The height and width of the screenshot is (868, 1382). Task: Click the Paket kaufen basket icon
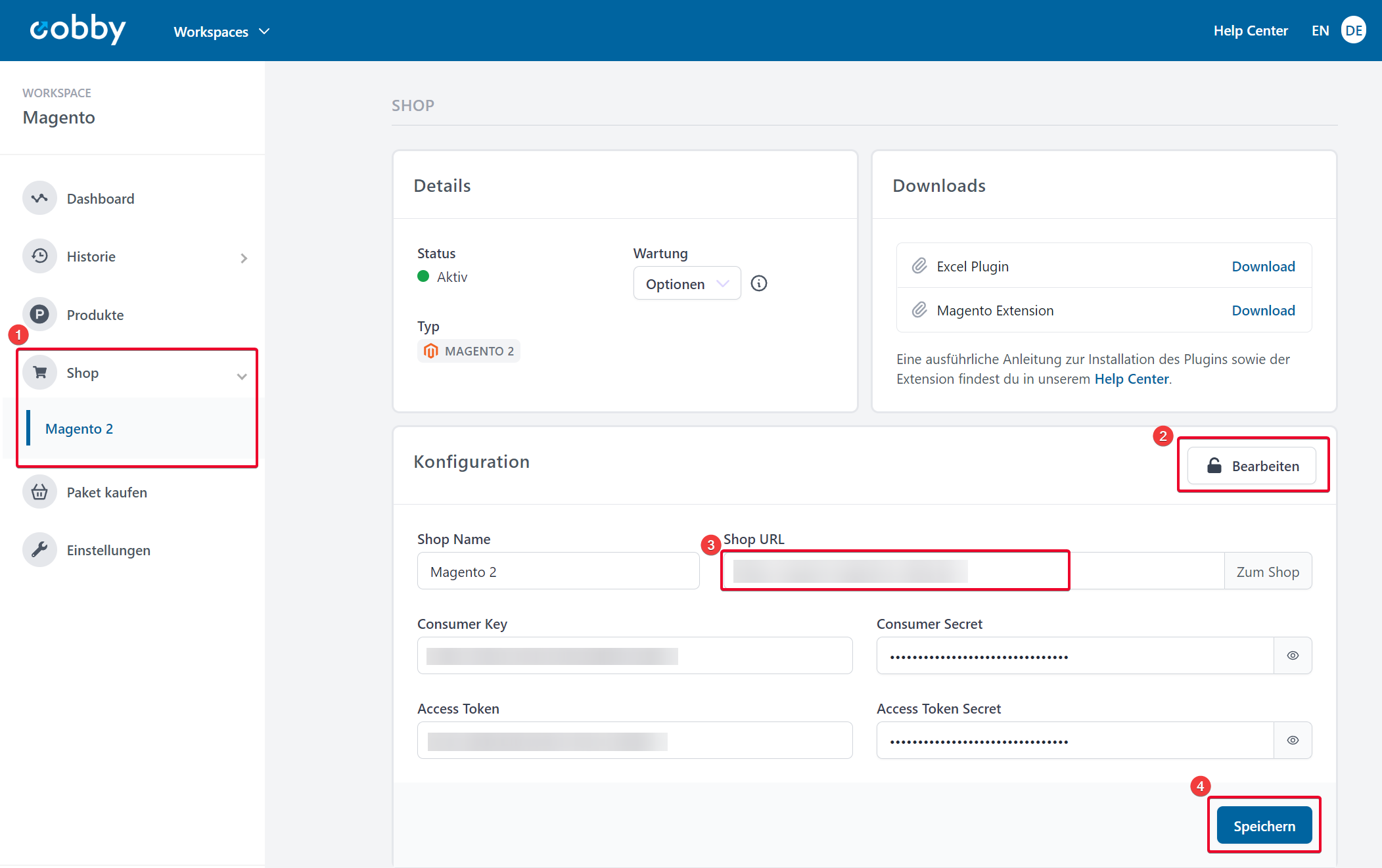coord(39,492)
